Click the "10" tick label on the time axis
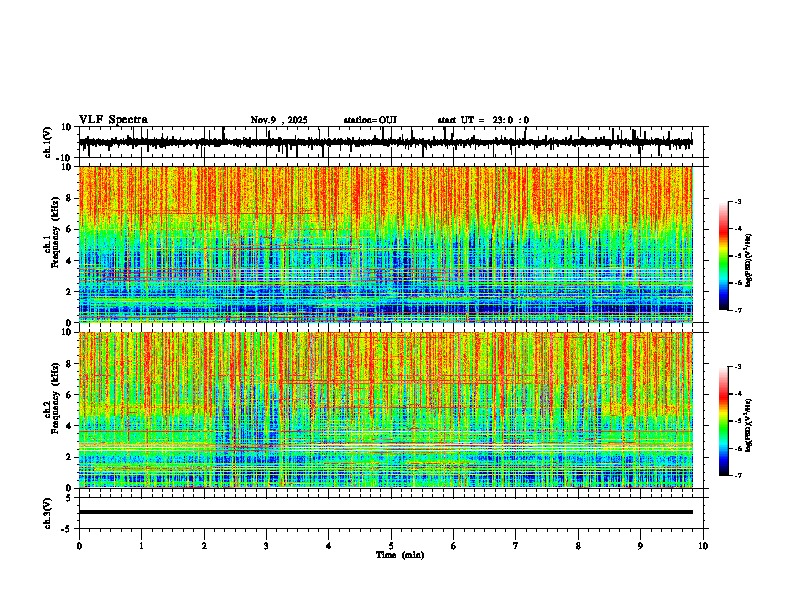Viewport: 792px width, 612px height. (x=703, y=546)
